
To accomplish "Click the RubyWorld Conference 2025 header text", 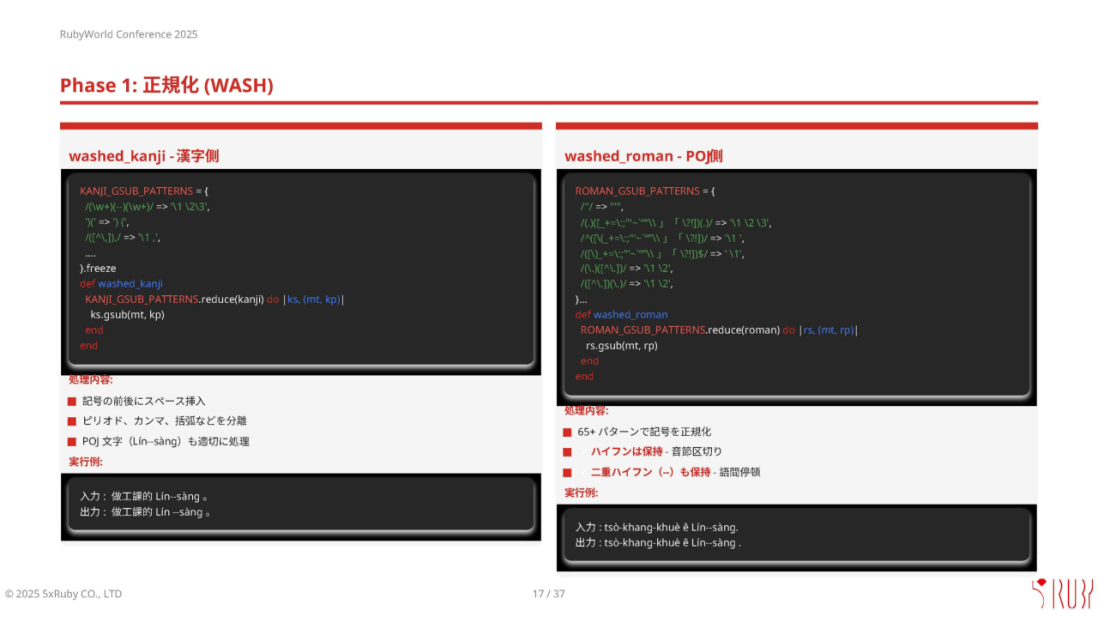I will 128,34.
